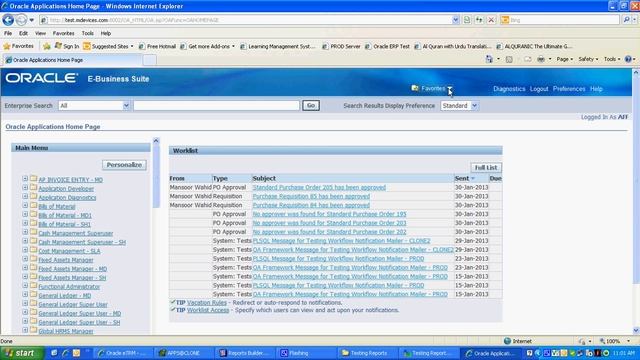Viewport: 640px width, 360px height.
Task: Click the Home icon in command bar
Action: (x=489, y=59)
